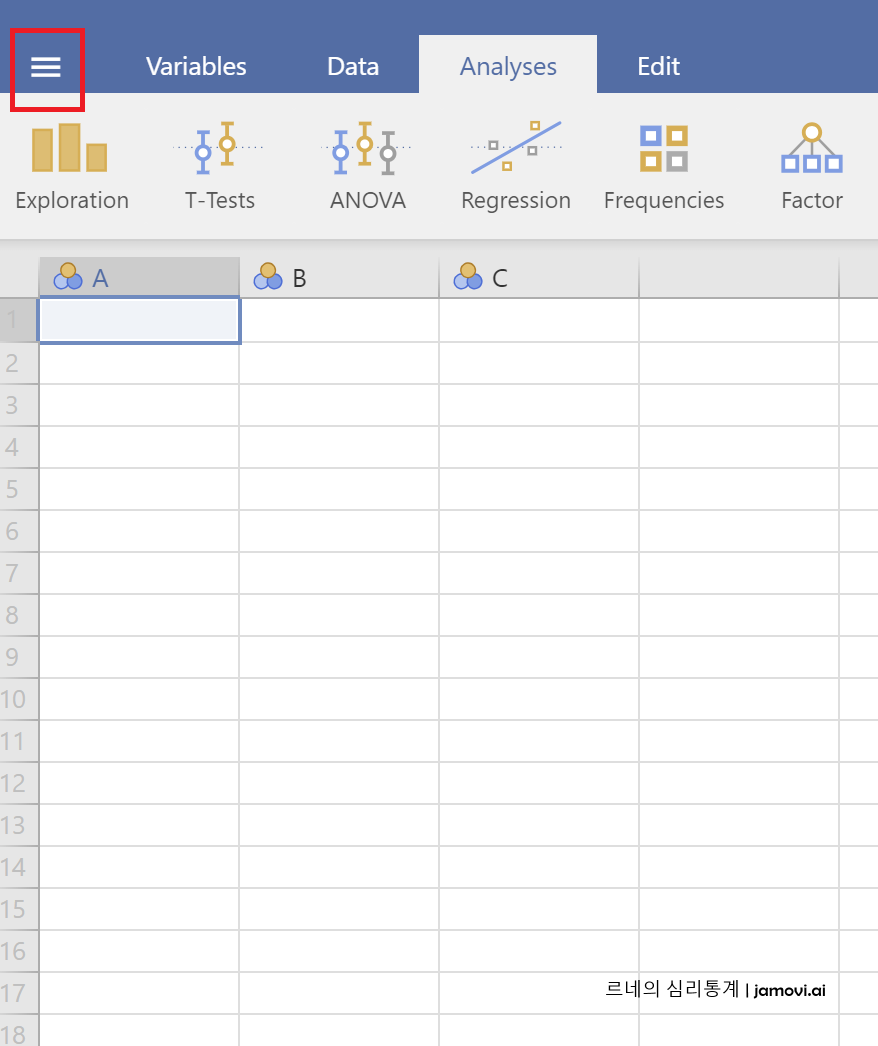Click the nominal icon of column C

[x=468, y=276]
